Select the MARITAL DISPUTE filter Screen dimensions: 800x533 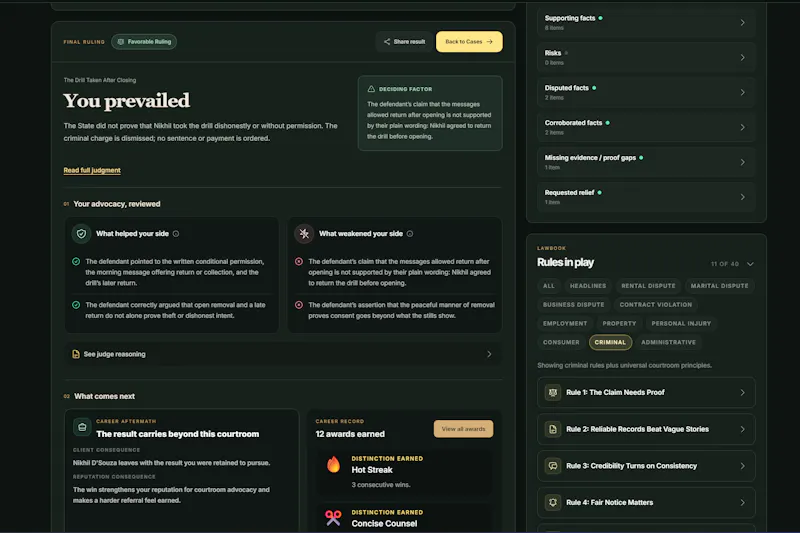[719, 286]
